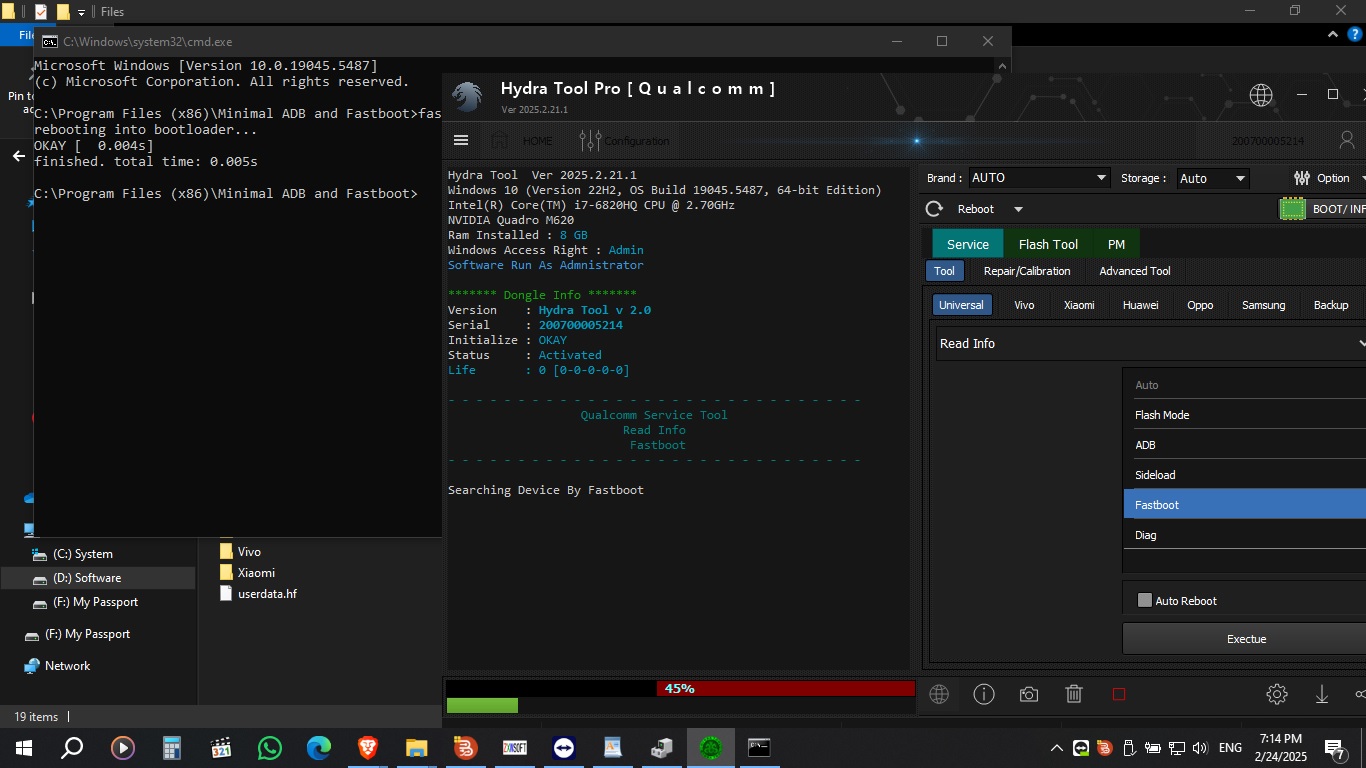1366x768 pixels.
Task: Switch to the Flash Tool tab
Action: [x=1048, y=244]
